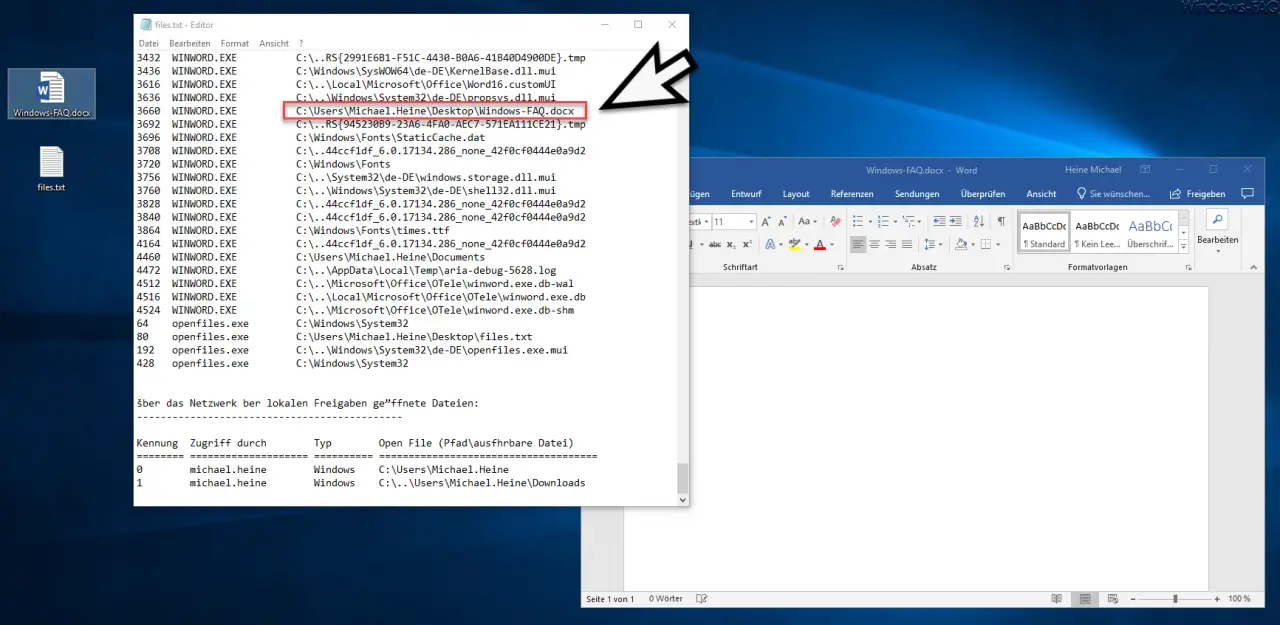Apply borders icon in Absatz group
Image resolution: width=1280 pixels, height=625 pixels.
coord(985,244)
